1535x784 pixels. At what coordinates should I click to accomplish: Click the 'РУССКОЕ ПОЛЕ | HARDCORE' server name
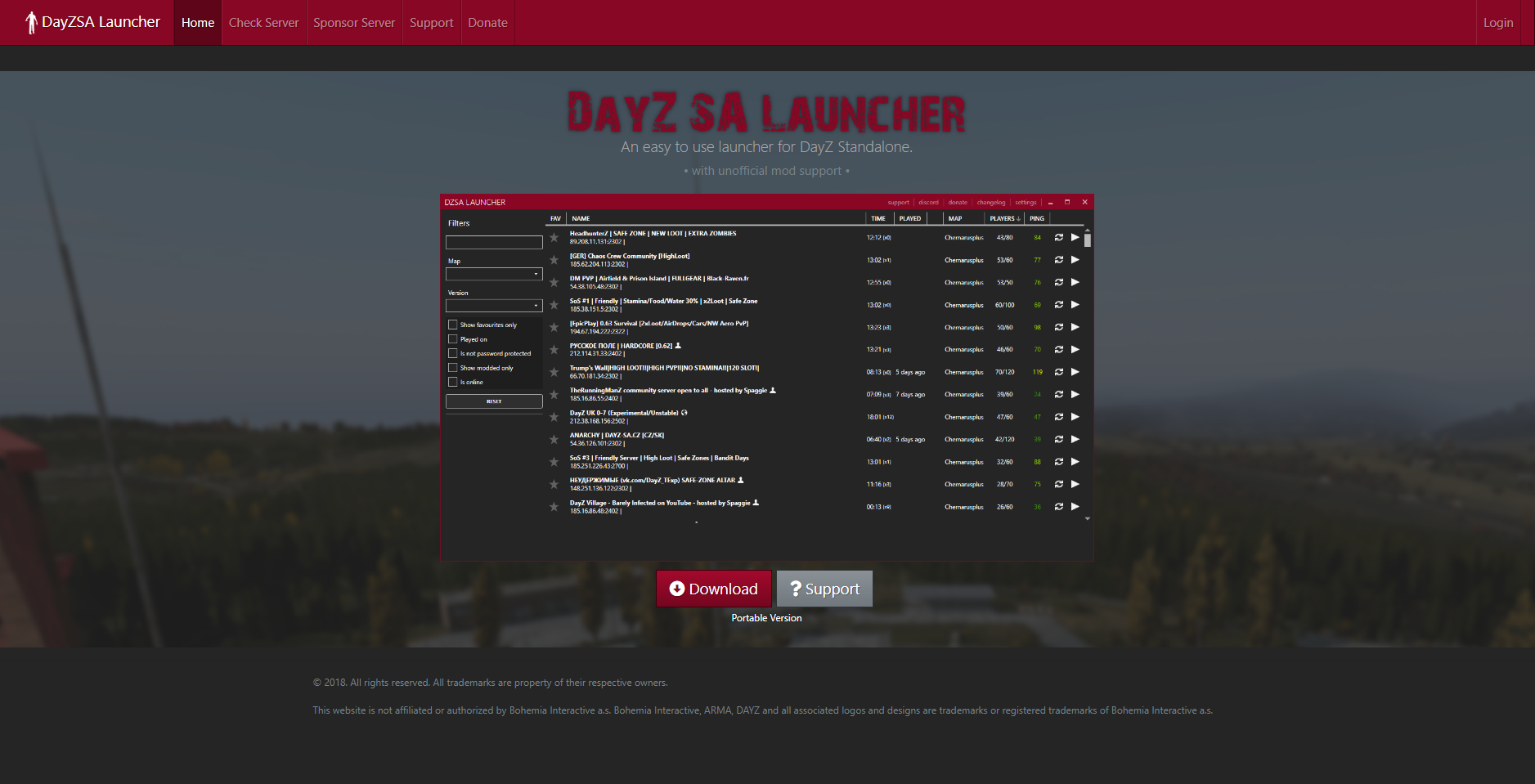(x=621, y=346)
